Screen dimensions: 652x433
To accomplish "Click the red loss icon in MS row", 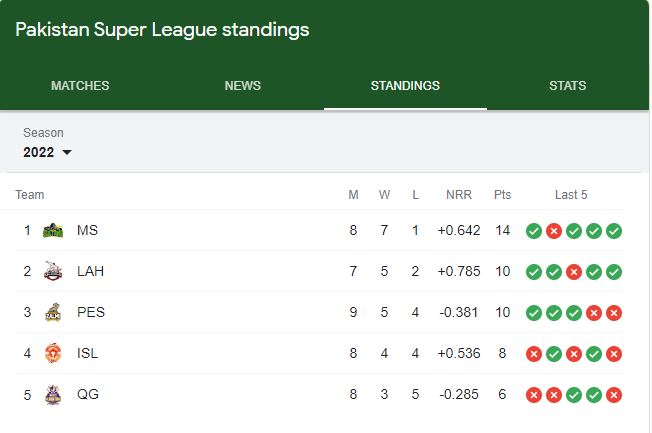I will click(x=553, y=231).
